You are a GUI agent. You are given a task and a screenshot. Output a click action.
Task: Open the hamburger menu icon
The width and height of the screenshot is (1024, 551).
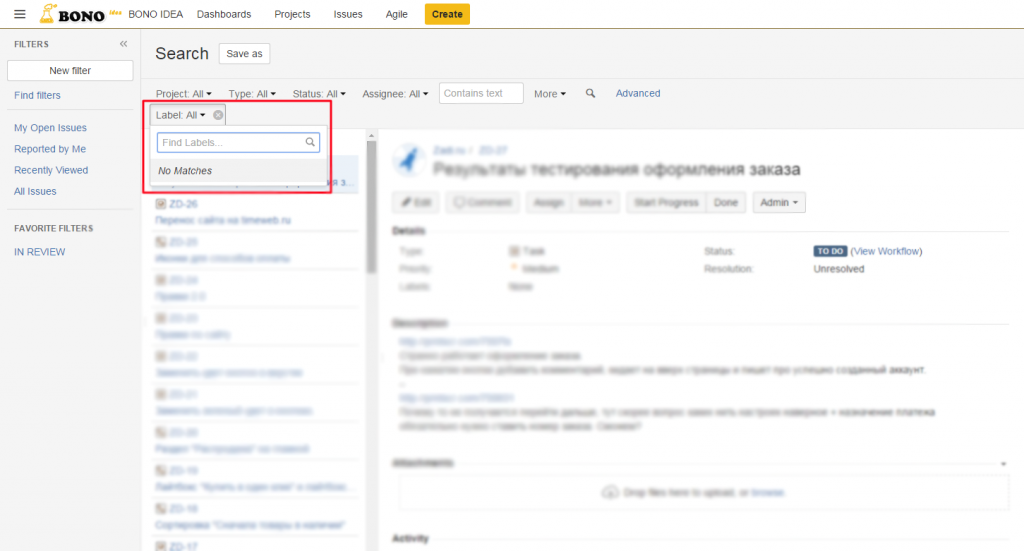pos(20,14)
